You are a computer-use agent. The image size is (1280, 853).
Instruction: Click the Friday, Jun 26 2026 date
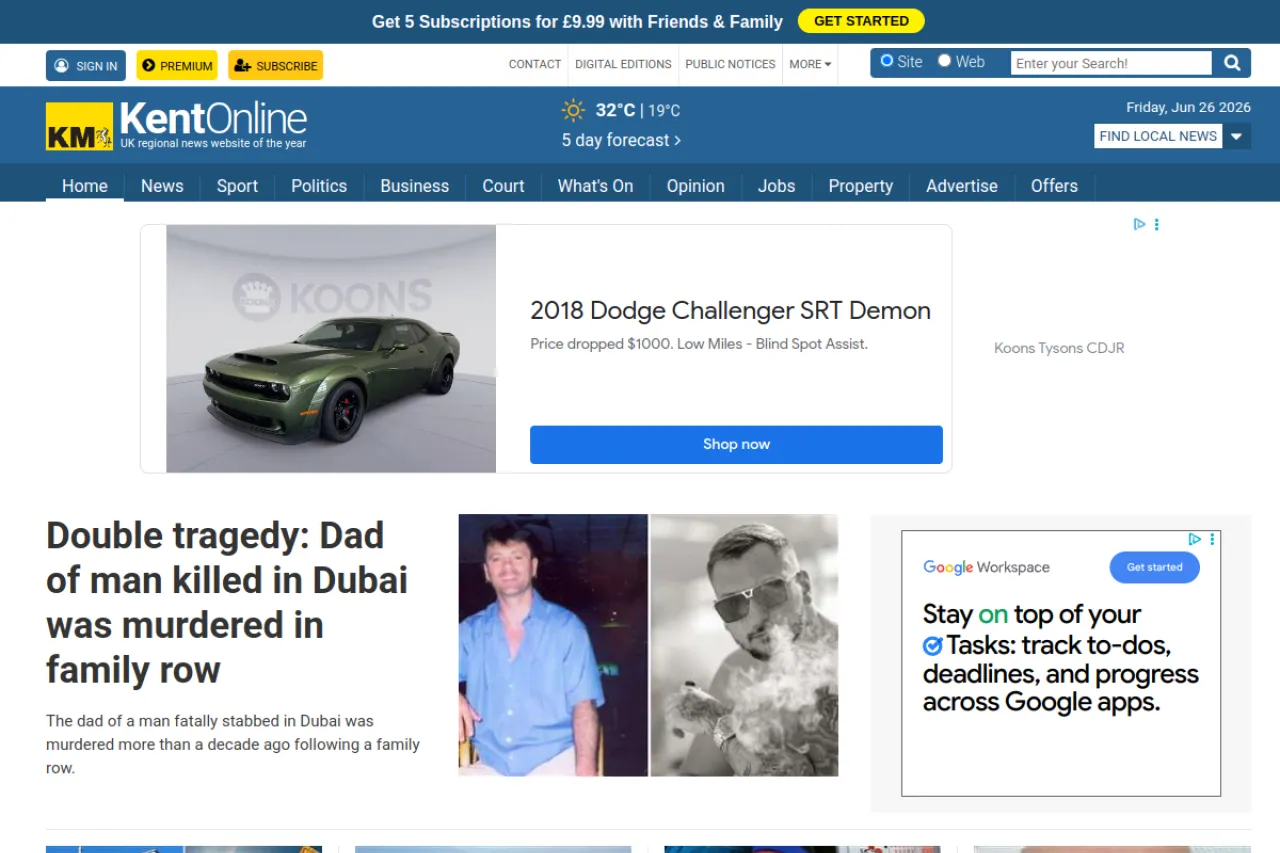[1188, 107]
